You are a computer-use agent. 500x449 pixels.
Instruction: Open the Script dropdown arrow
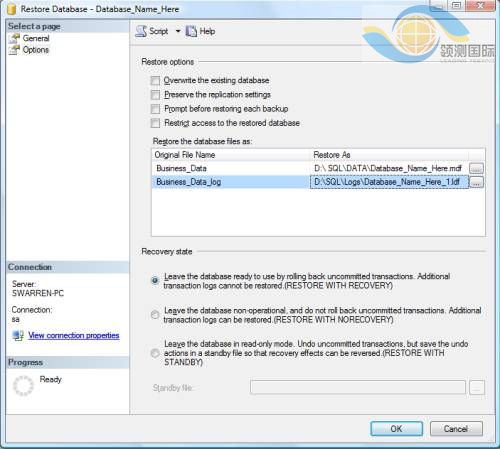point(178,31)
